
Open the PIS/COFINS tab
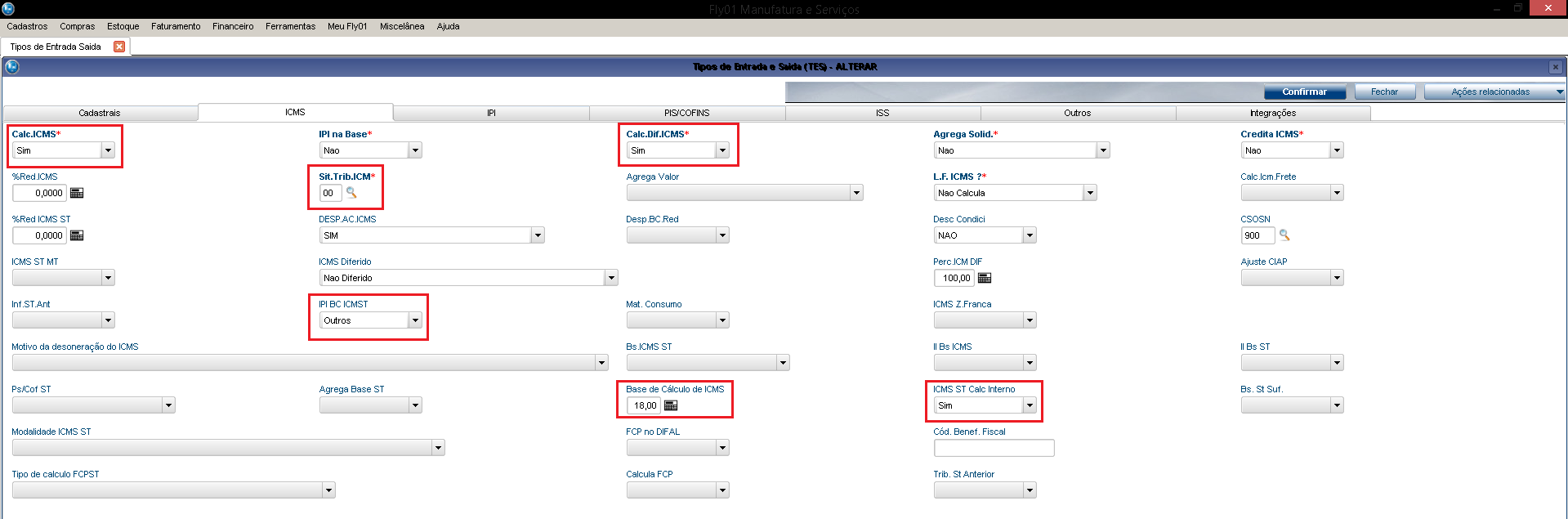pyautogui.click(x=687, y=113)
